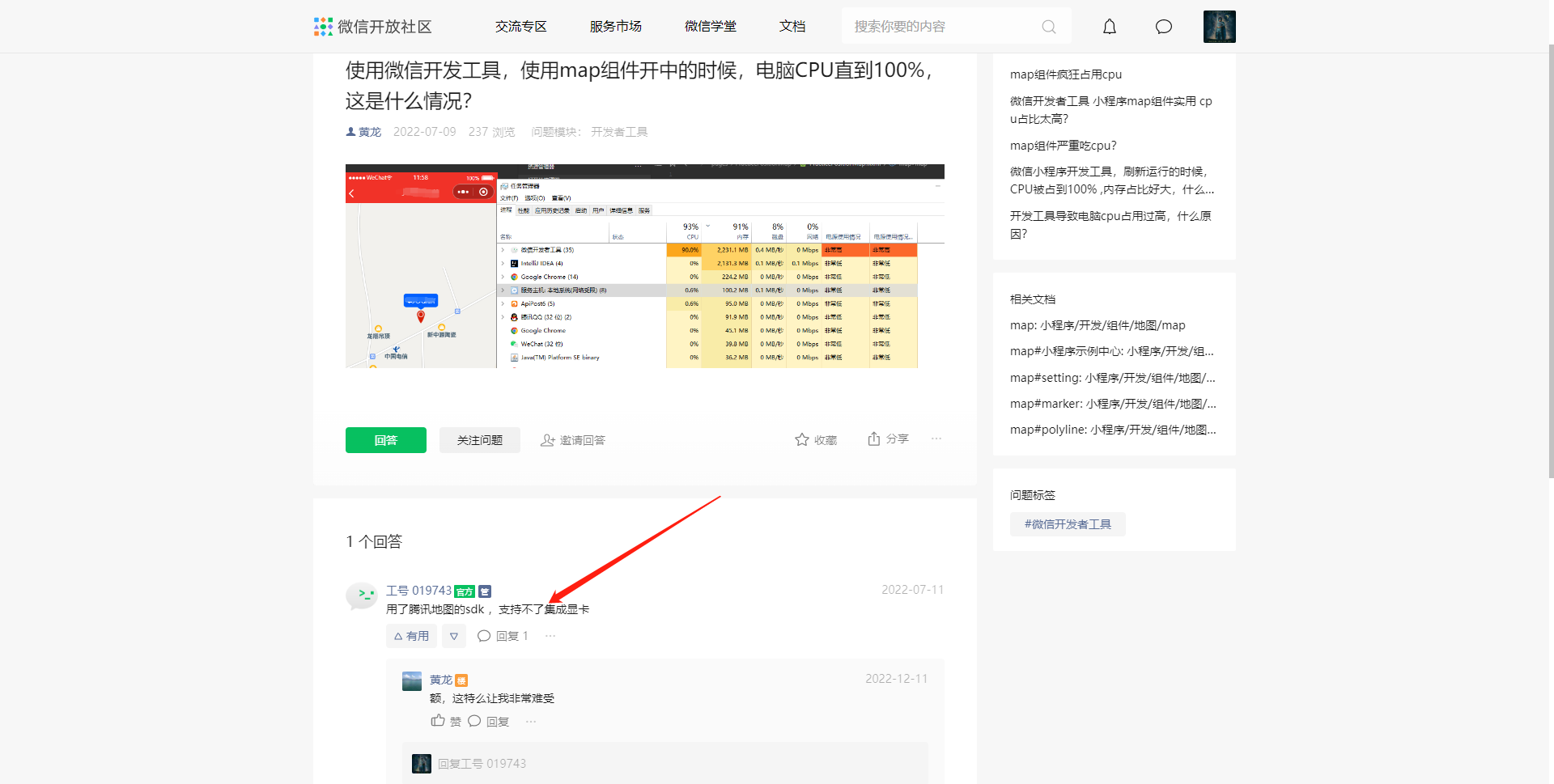The width and height of the screenshot is (1554, 784).
Task: Open question 微信开发者工具 小程序map组件实用 cpu占比太高?
Action: pos(1111,110)
